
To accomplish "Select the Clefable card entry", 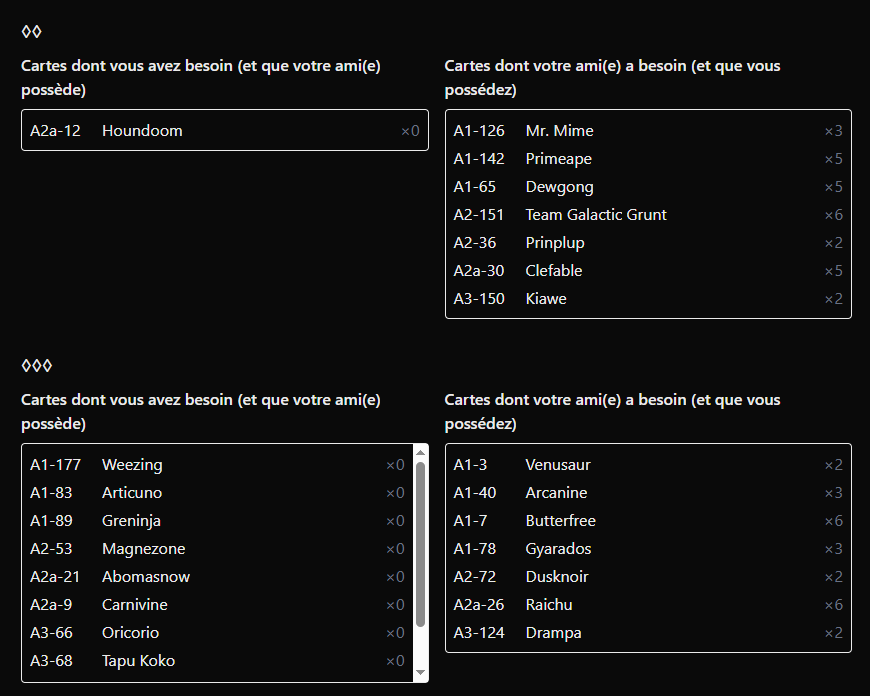I will (647, 271).
